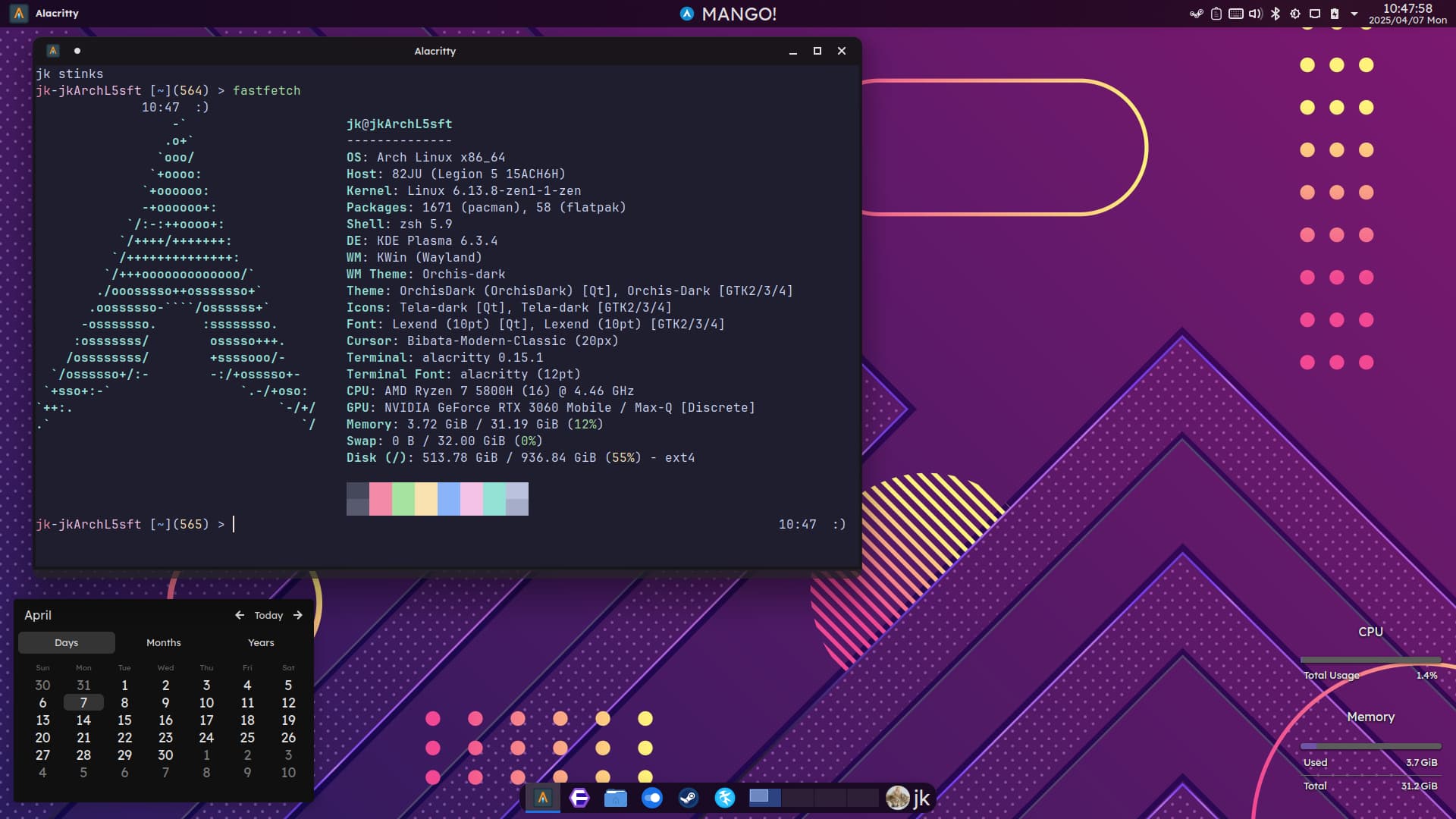1456x819 pixels.
Task: Open the Alacritty window menu icon
Action: (53, 51)
